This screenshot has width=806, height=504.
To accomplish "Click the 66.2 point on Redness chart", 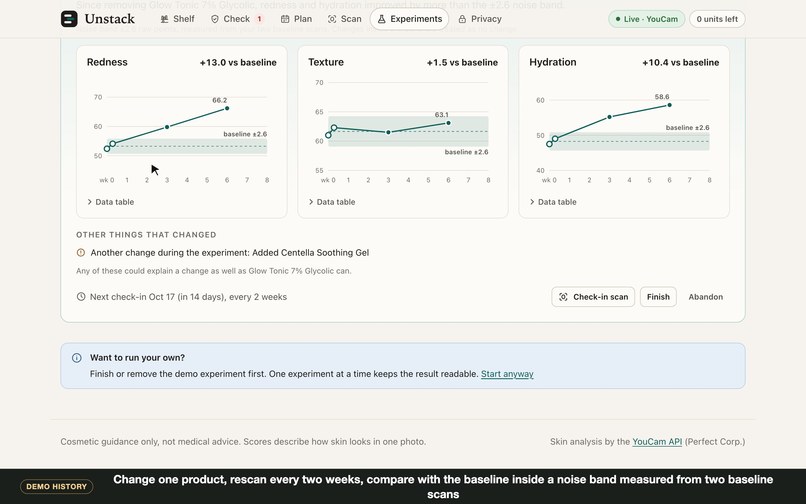I will 227,108.
